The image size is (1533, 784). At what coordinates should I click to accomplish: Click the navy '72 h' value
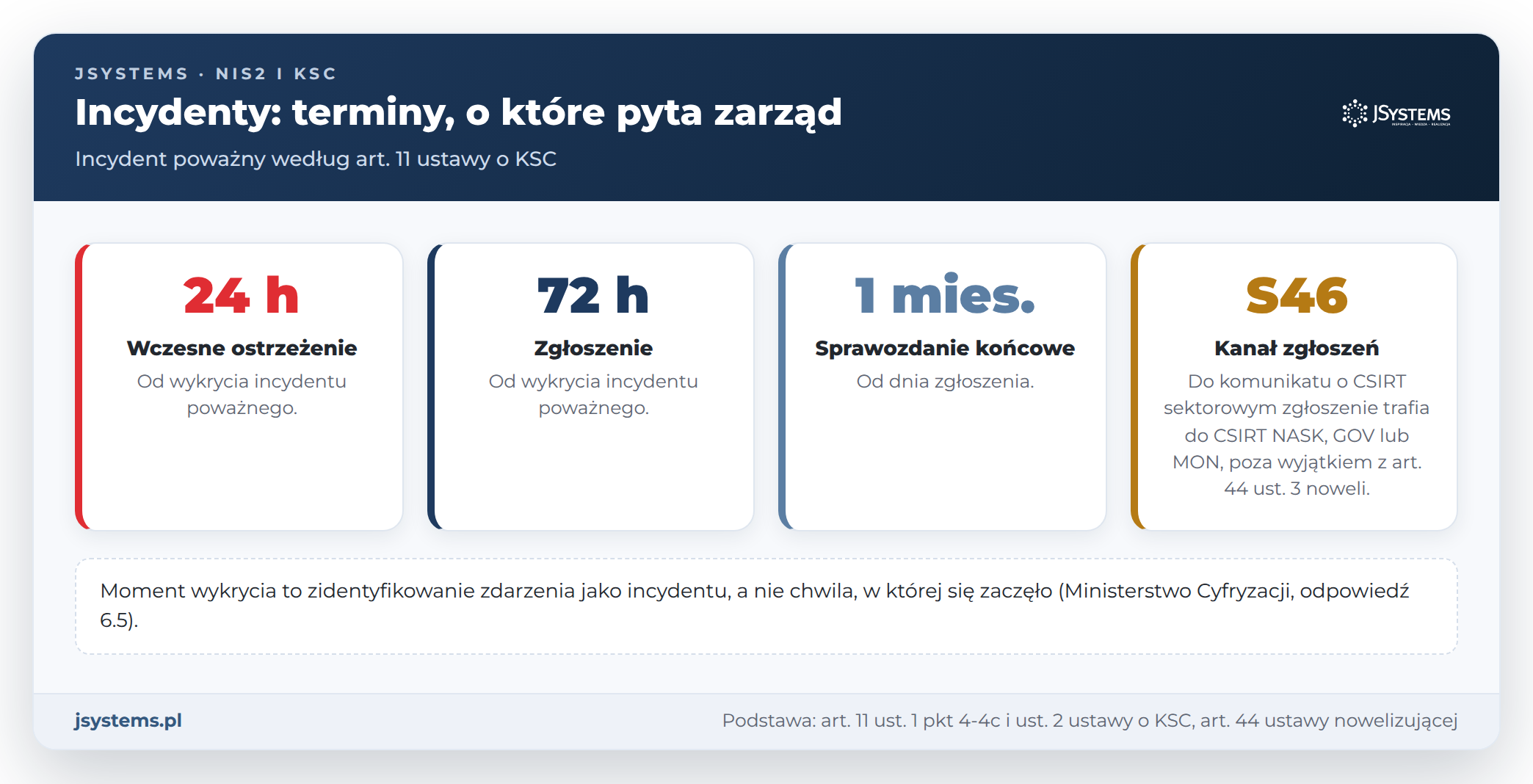(593, 295)
